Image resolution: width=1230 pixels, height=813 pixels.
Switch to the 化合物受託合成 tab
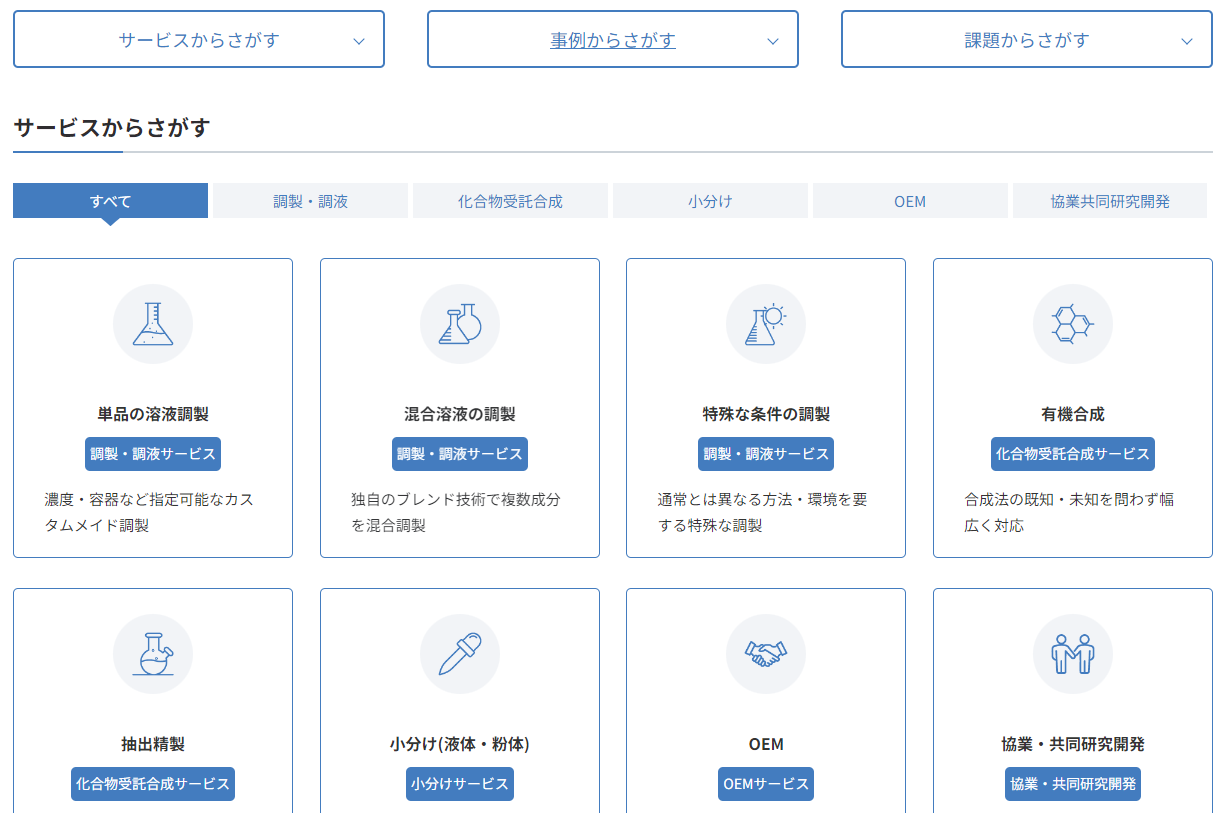coord(510,201)
